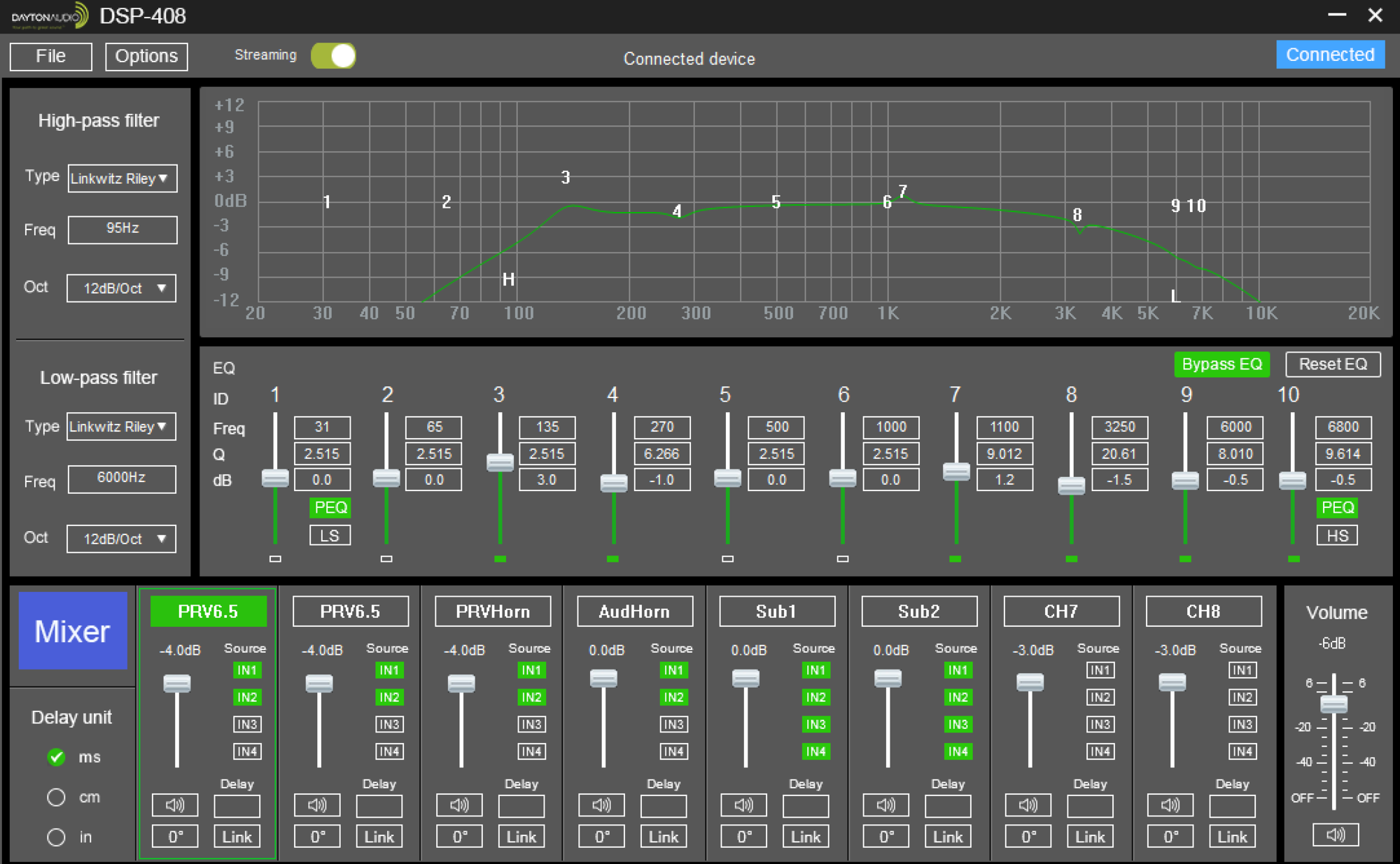Mute the Sub2 channel speaker icon
The height and width of the screenshot is (864, 1400).
coord(885,805)
